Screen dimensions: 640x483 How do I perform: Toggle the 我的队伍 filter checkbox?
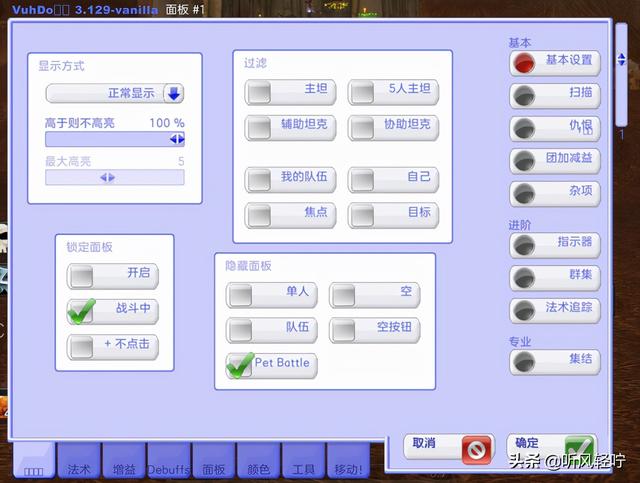(260, 180)
